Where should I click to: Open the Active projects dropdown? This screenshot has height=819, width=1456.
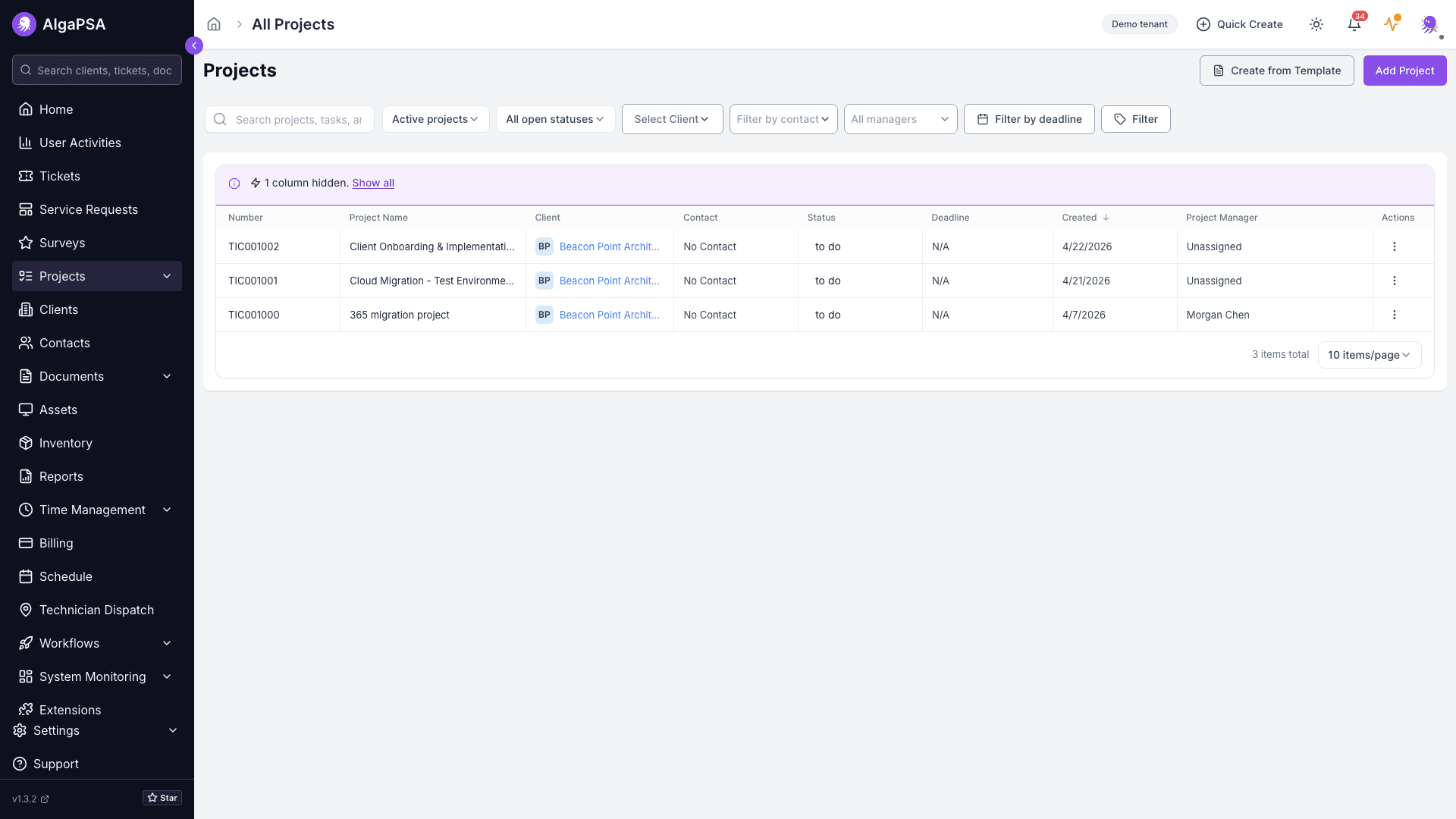(x=435, y=119)
